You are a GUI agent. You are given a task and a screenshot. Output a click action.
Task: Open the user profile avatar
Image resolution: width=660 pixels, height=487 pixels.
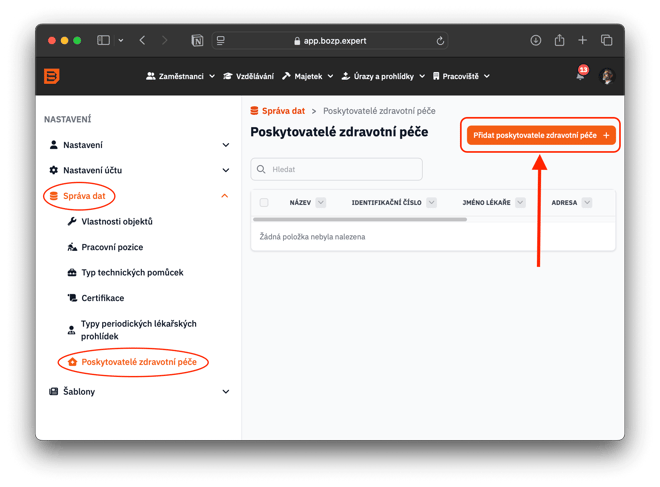(606, 76)
